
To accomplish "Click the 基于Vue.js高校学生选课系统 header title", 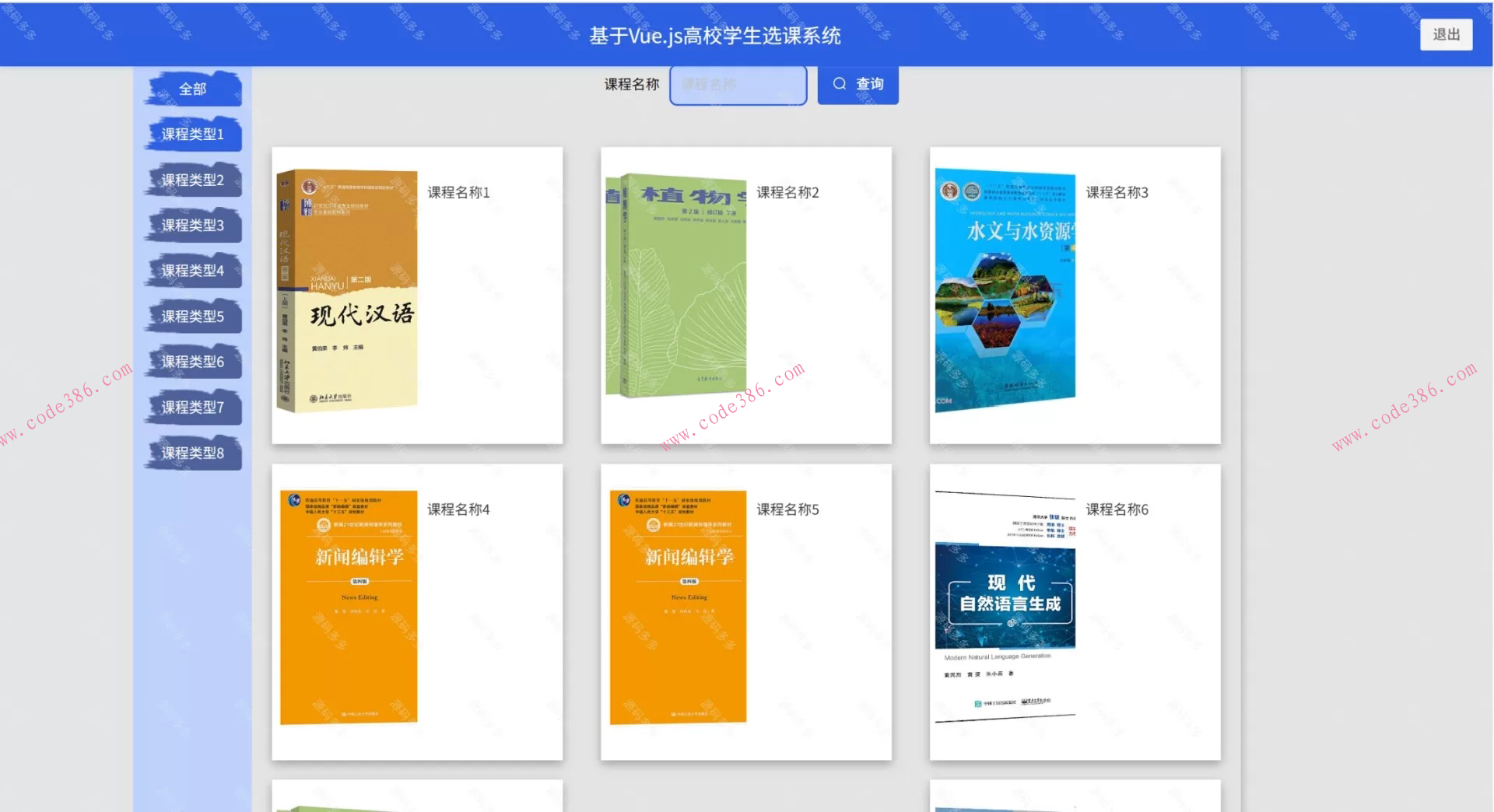I will (715, 36).
